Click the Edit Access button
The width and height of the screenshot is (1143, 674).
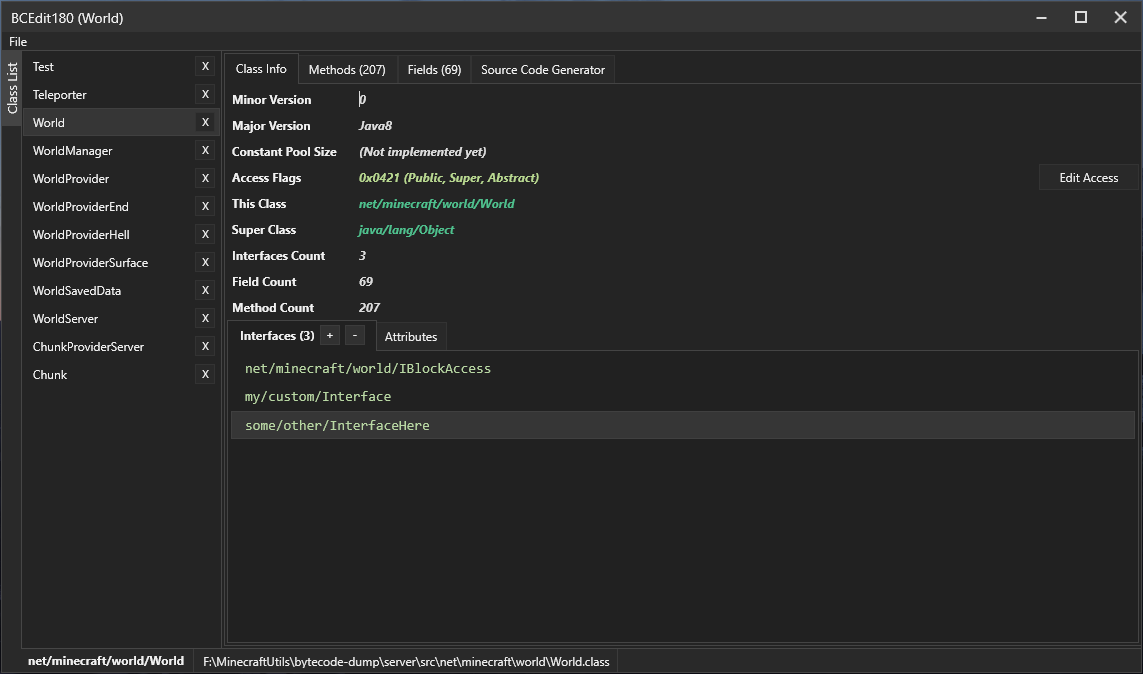coord(1088,178)
